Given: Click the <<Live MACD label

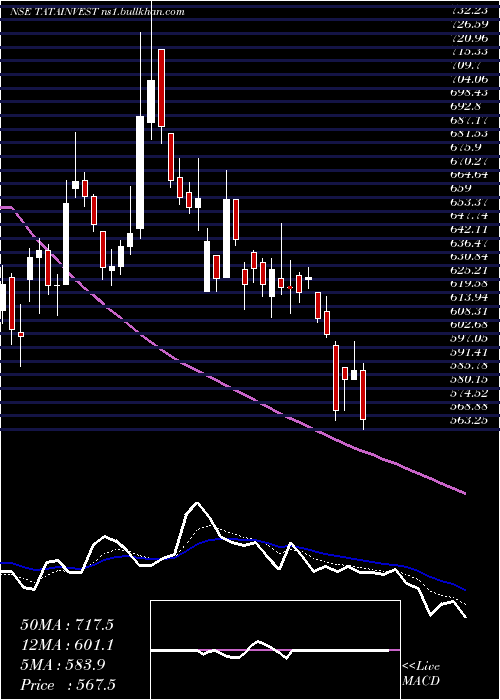Looking at the screenshot, I should (421, 674).
